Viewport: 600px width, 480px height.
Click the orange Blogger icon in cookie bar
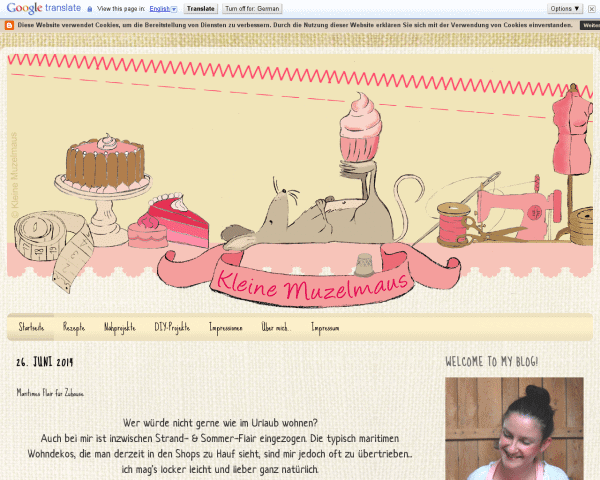click(8, 22)
